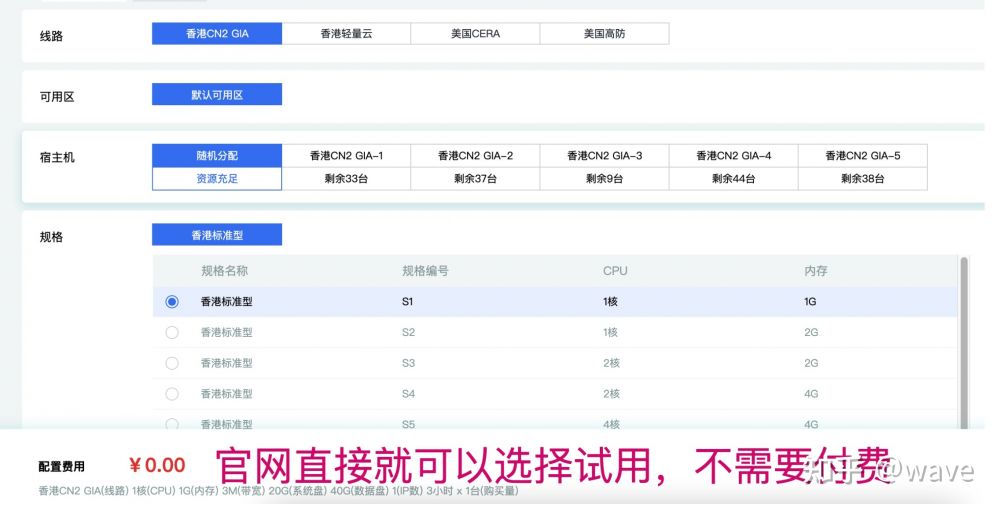Select the S5 4核 radio button

pyautogui.click(x=172, y=424)
